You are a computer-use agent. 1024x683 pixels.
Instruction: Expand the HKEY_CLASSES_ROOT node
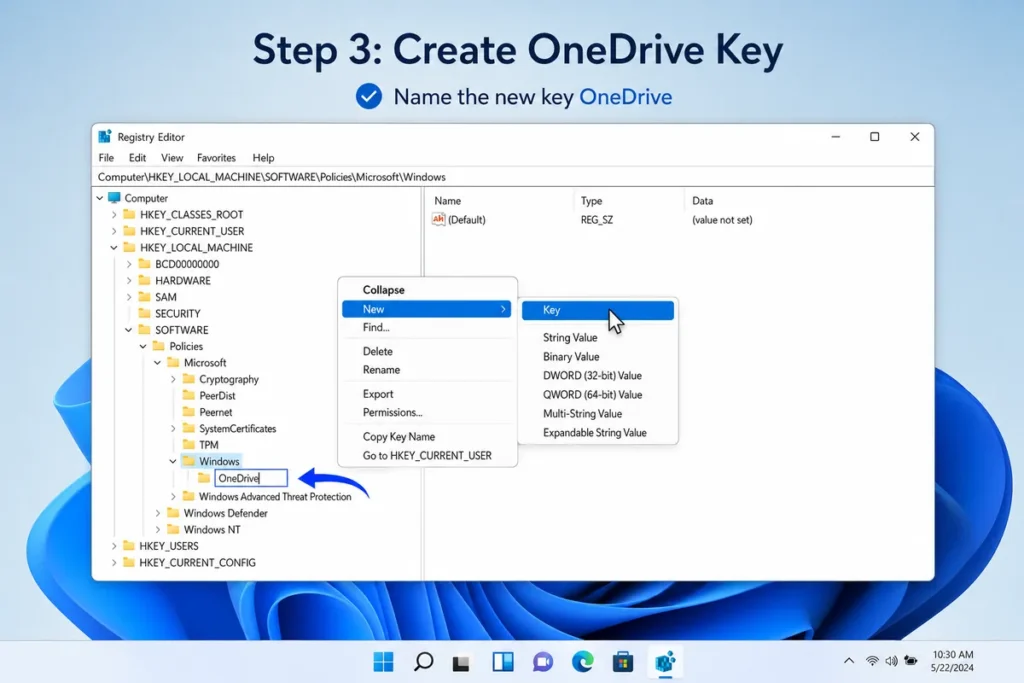[x=114, y=214]
